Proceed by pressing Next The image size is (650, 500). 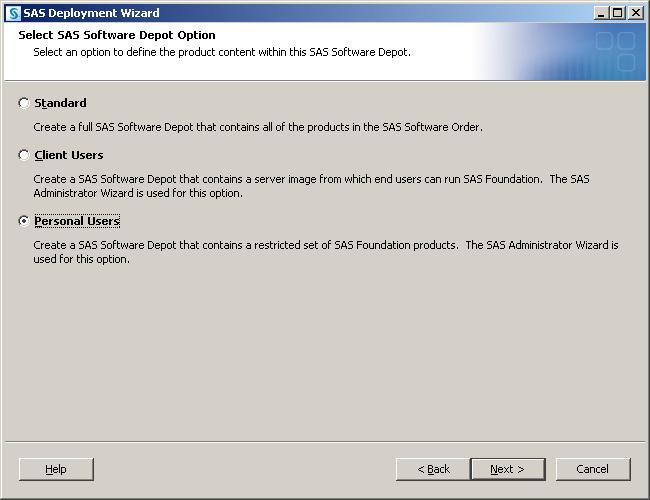508,469
